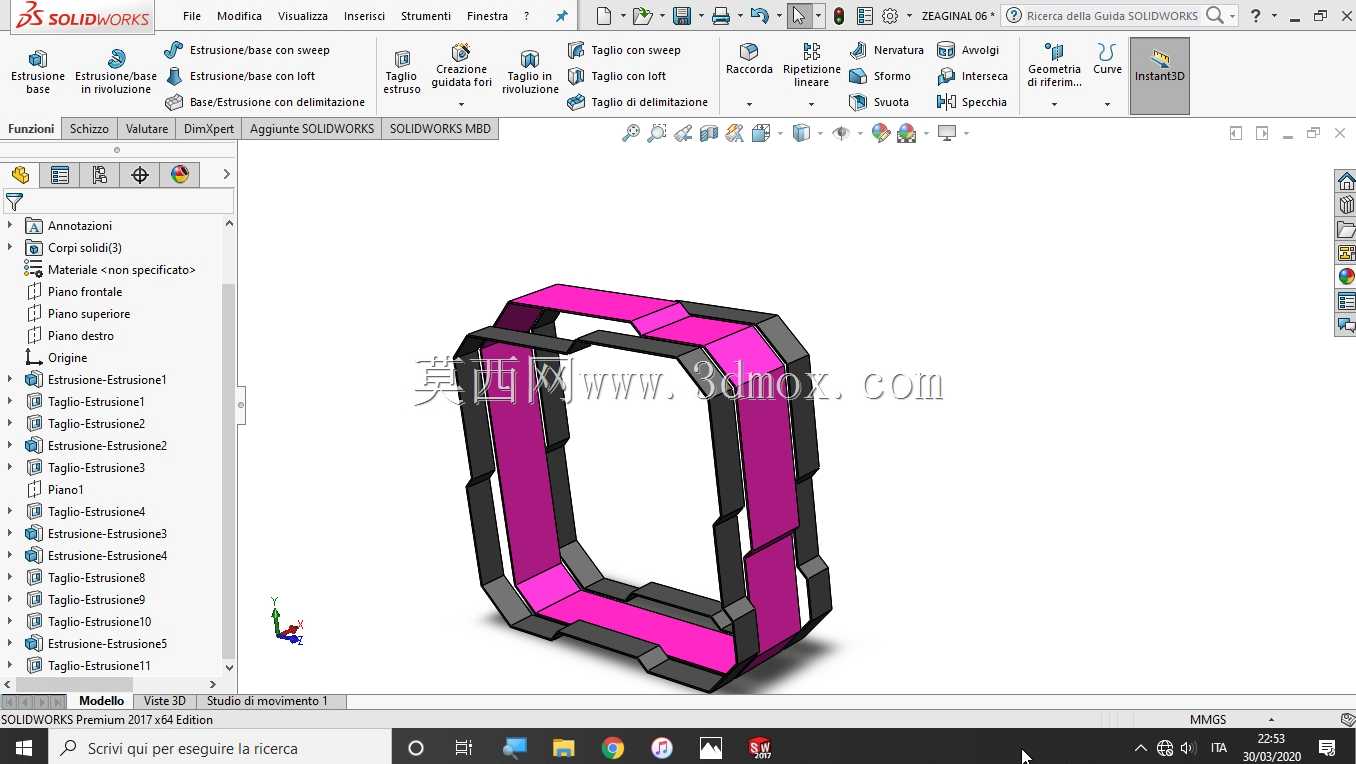
Task: Click the Ricerca della Guida search field
Action: coord(1111,16)
